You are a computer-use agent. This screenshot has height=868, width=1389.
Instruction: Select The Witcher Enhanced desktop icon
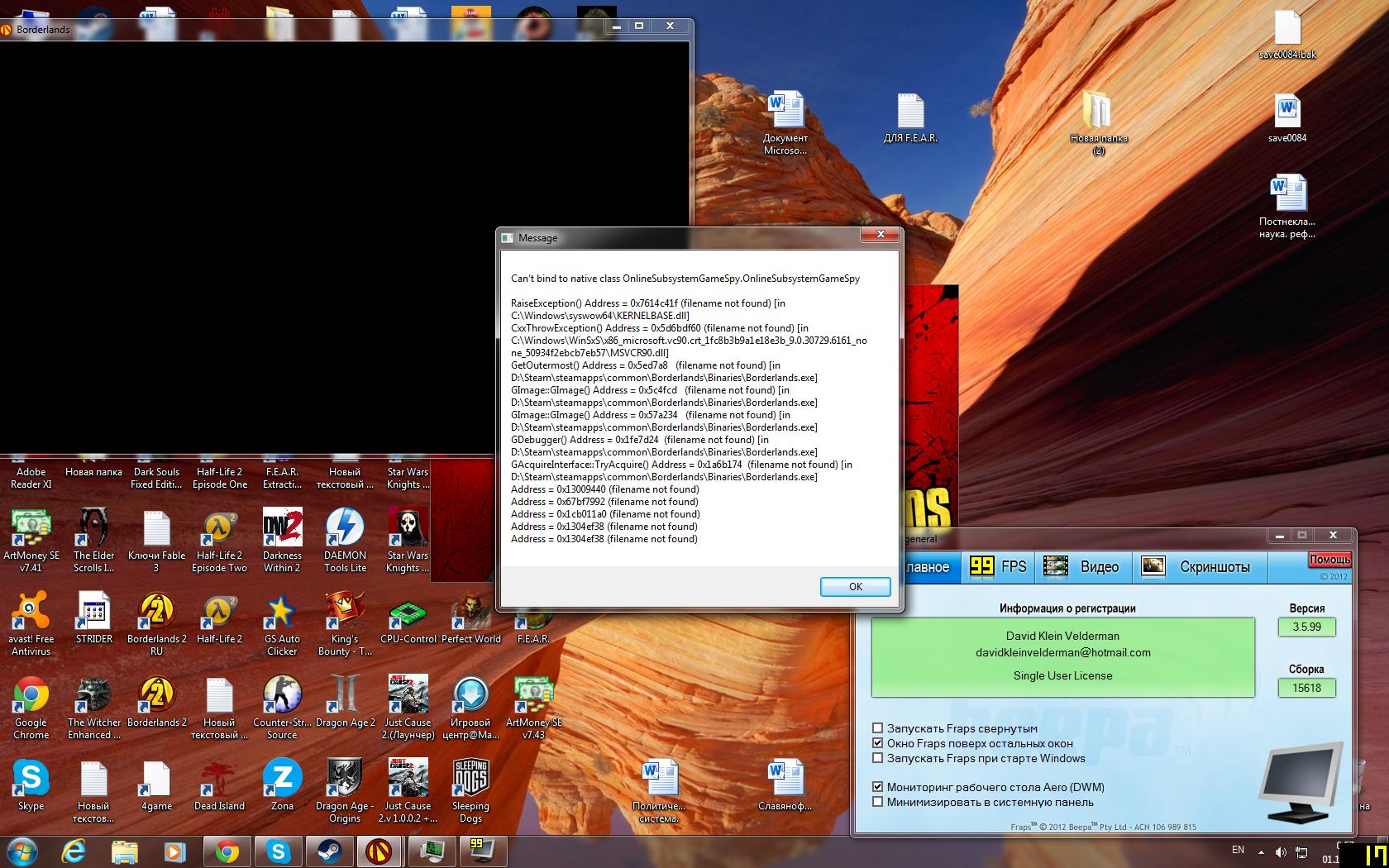(93, 708)
